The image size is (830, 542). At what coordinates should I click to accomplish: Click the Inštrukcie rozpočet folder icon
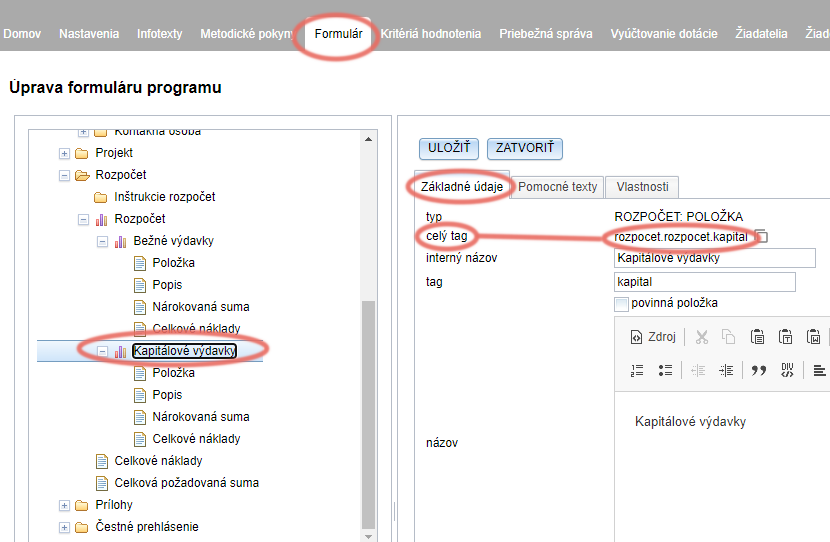click(x=101, y=197)
